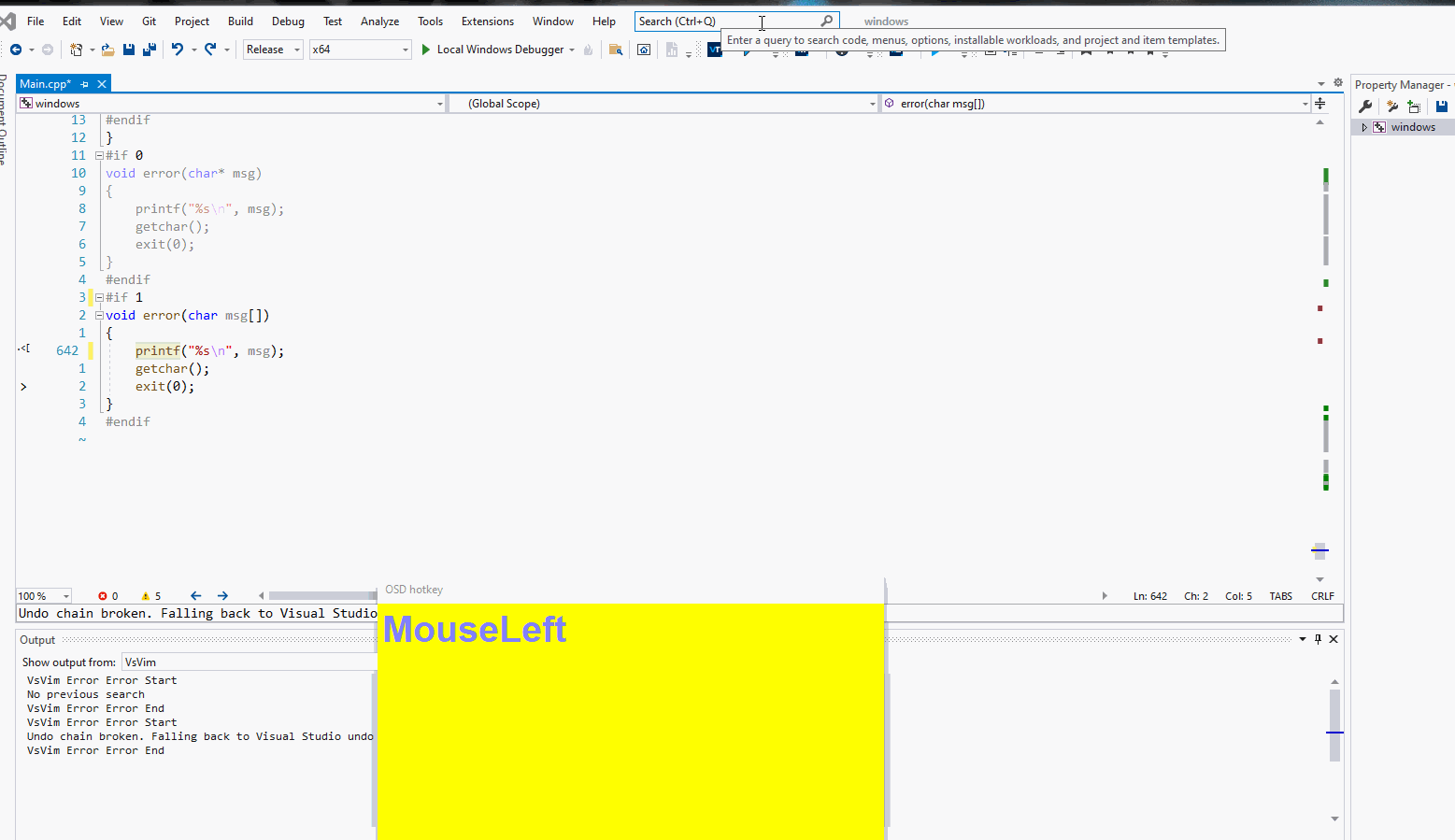Image resolution: width=1455 pixels, height=840 pixels.
Task: Click Add New Project Property Sheet icon
Action: [x=1414, y=107]
